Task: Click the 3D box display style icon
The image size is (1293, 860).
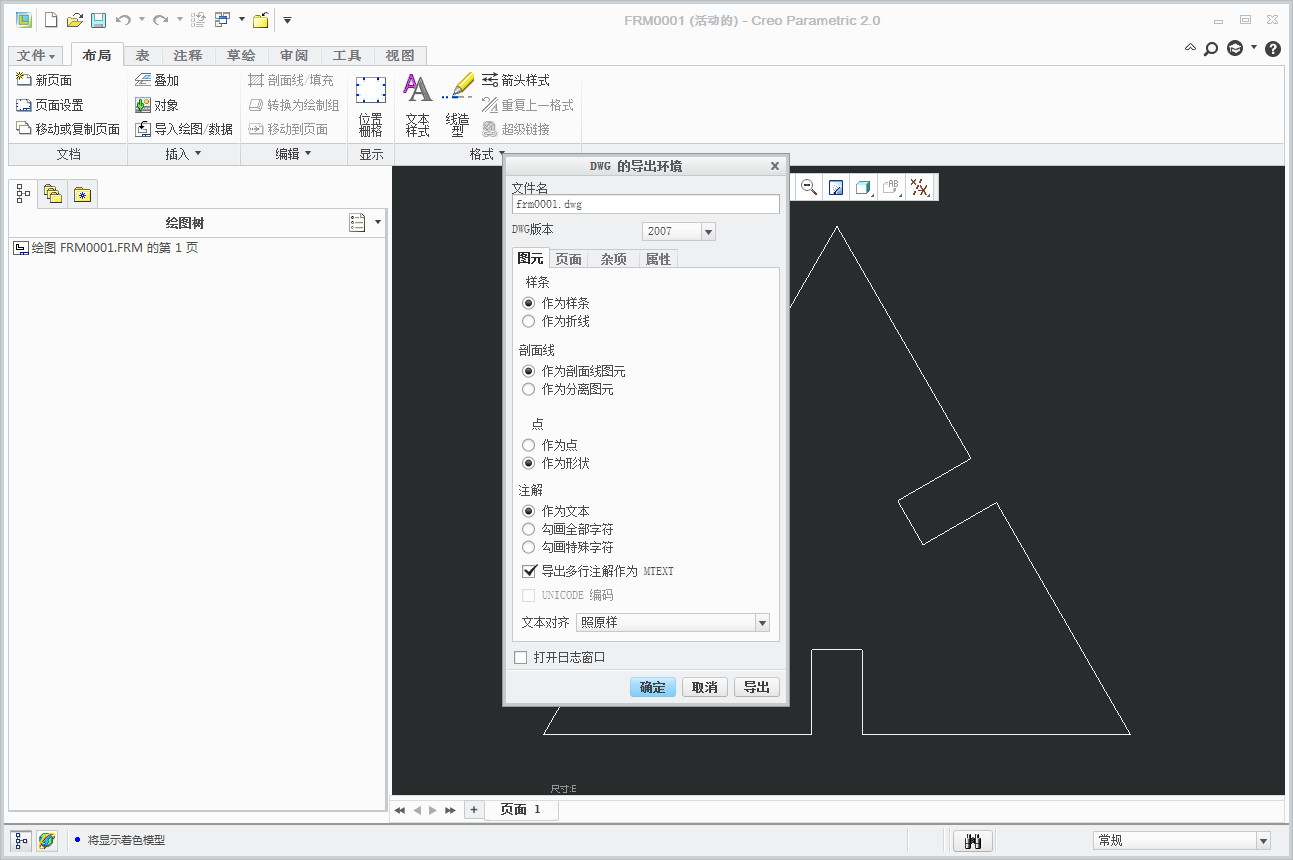Action: click(864, 187)
